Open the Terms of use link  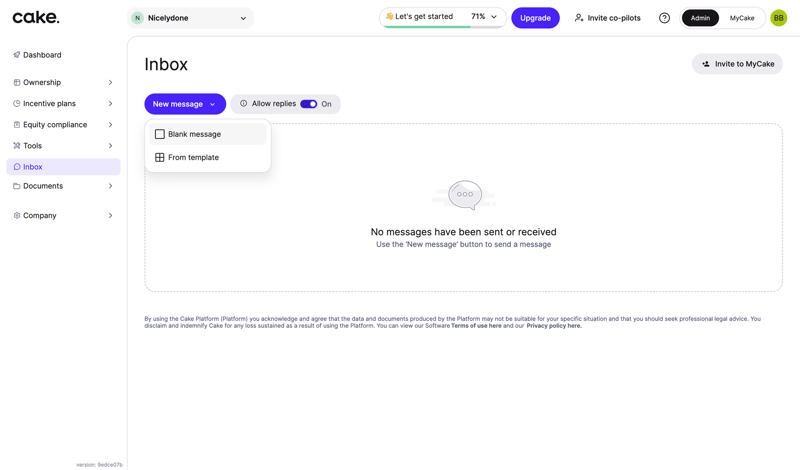476,326
